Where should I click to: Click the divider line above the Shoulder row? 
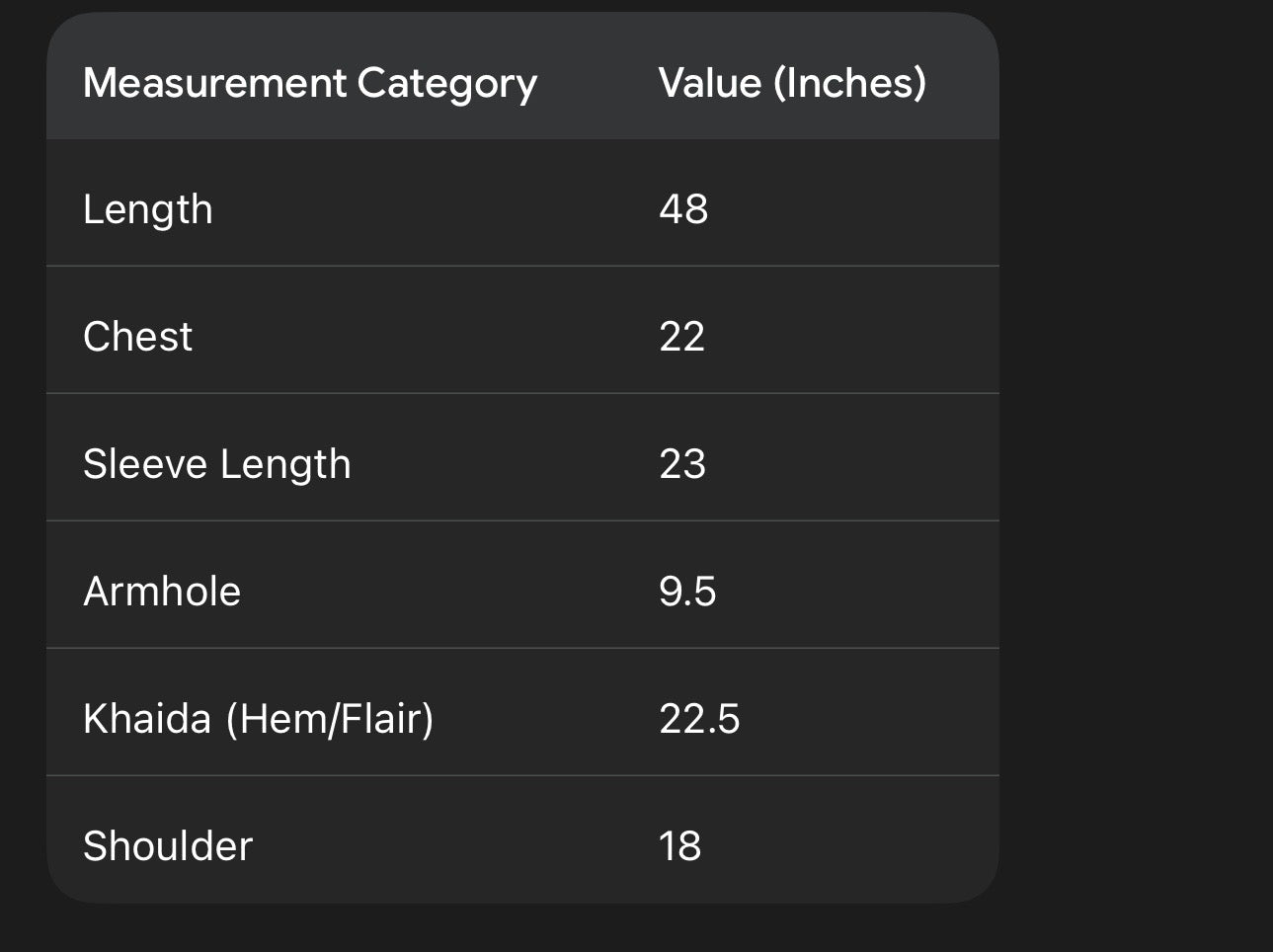[x=522, y=775]
